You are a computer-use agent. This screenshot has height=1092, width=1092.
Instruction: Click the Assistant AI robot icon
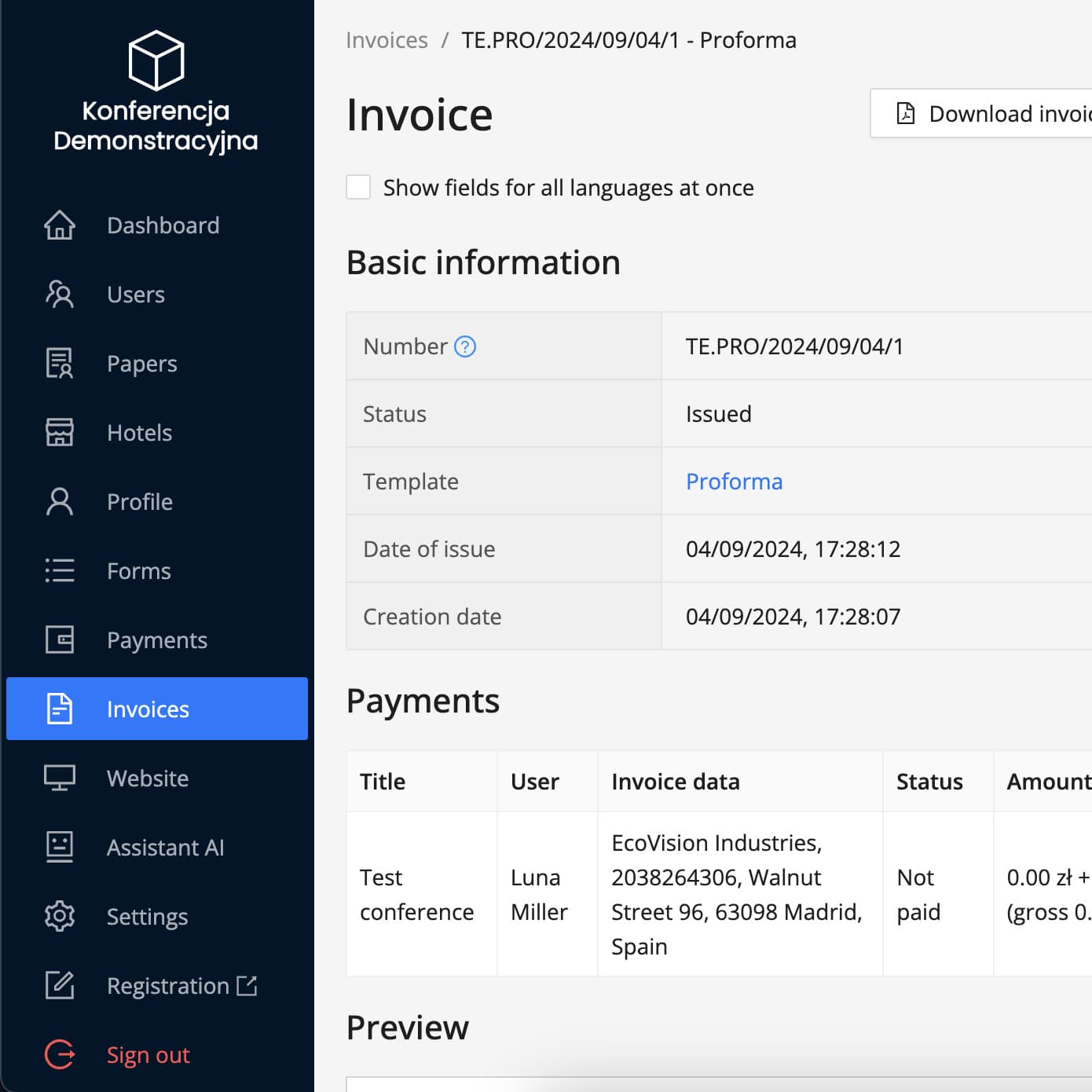pyautogui.click(x=60, y=848)
